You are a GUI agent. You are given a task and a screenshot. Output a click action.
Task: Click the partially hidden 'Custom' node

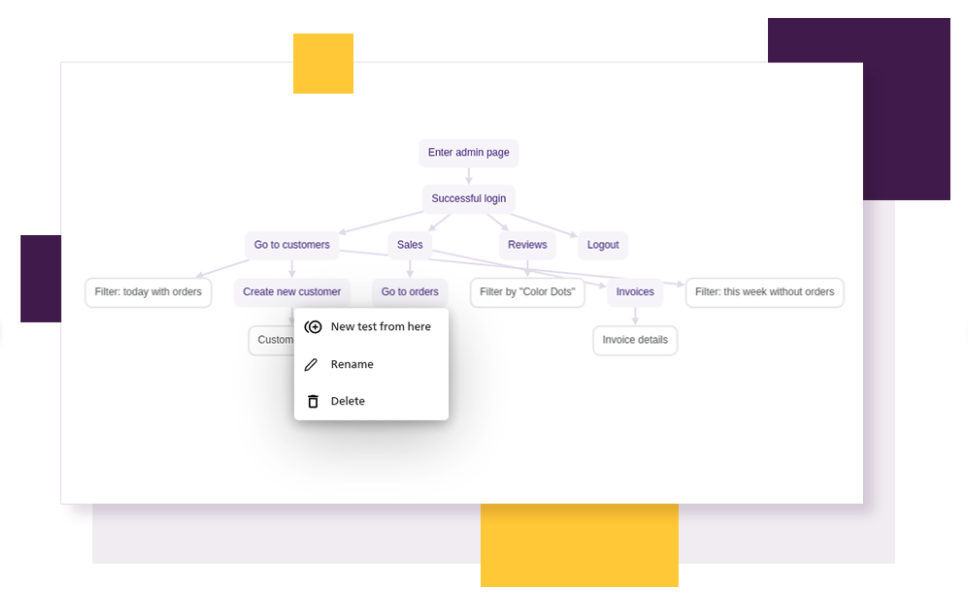(x=272, y=340)
